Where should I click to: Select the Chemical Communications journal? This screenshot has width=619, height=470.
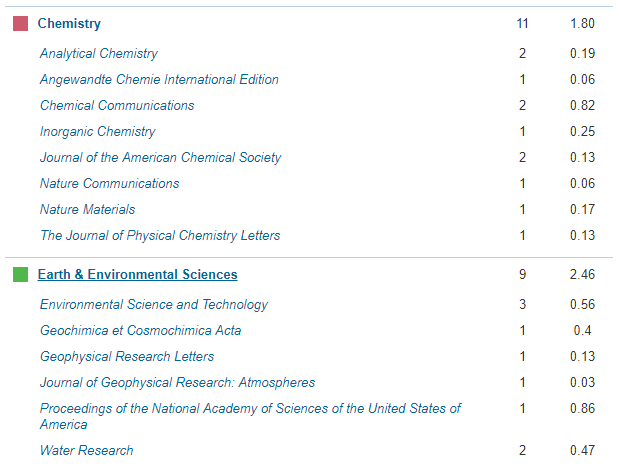point(117,106)
